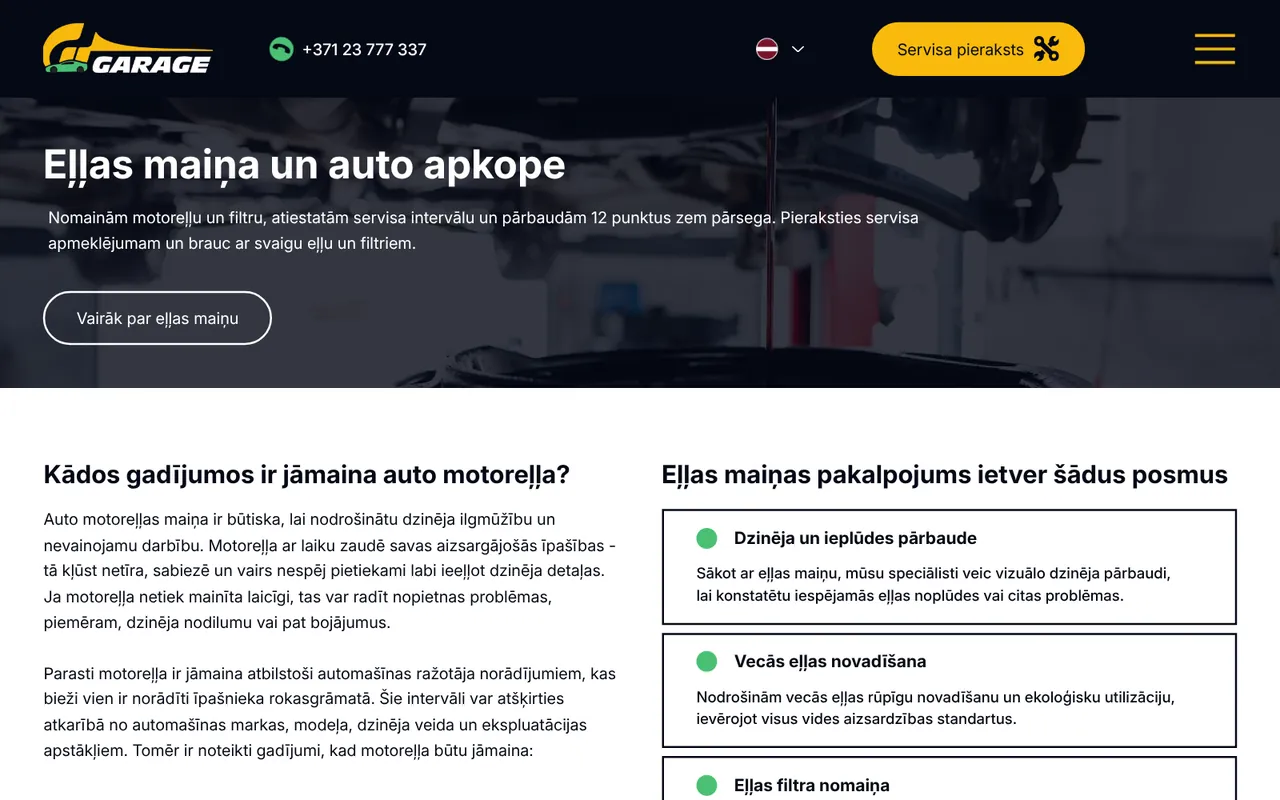Click the wrench and screwdriver icon
The image size is (1280, 800).
[x=1046, y=49]
